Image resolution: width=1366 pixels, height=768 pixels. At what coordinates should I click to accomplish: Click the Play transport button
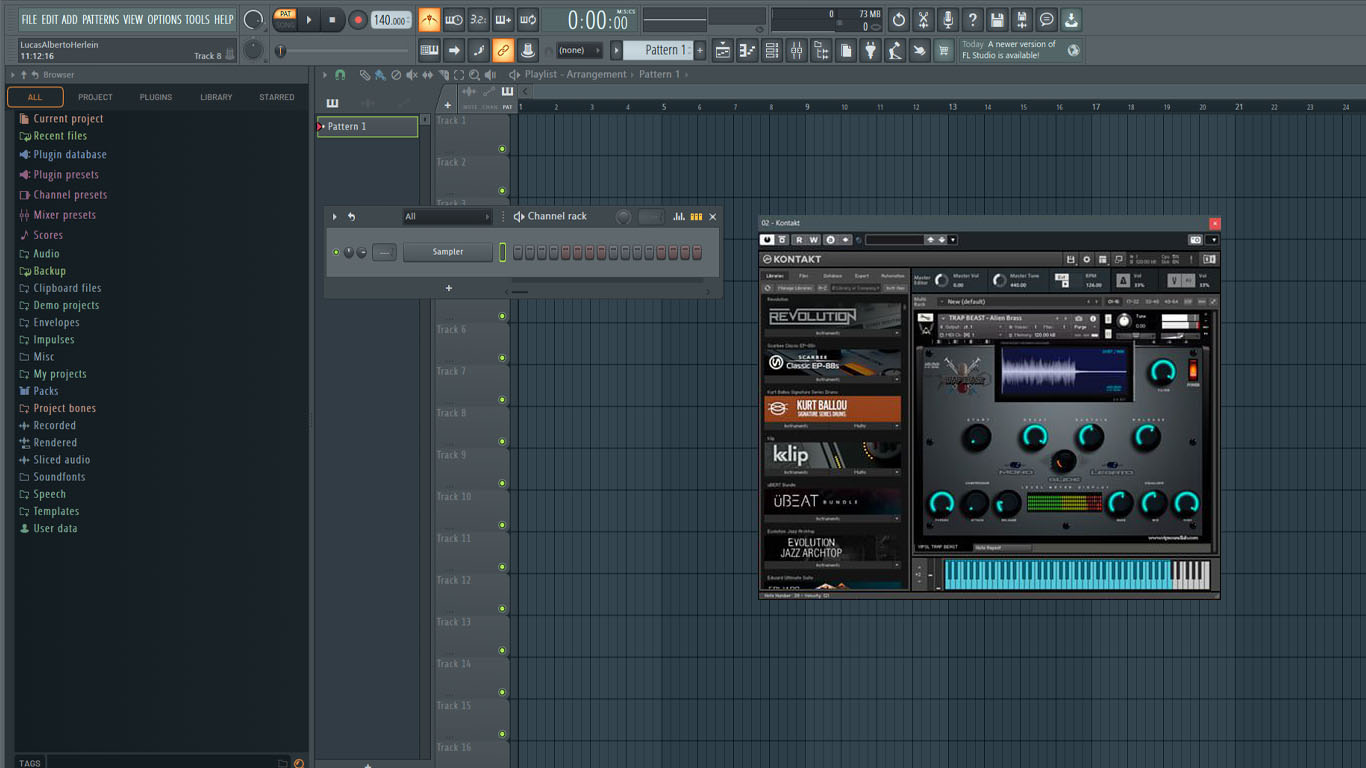(x=309, y=19)
